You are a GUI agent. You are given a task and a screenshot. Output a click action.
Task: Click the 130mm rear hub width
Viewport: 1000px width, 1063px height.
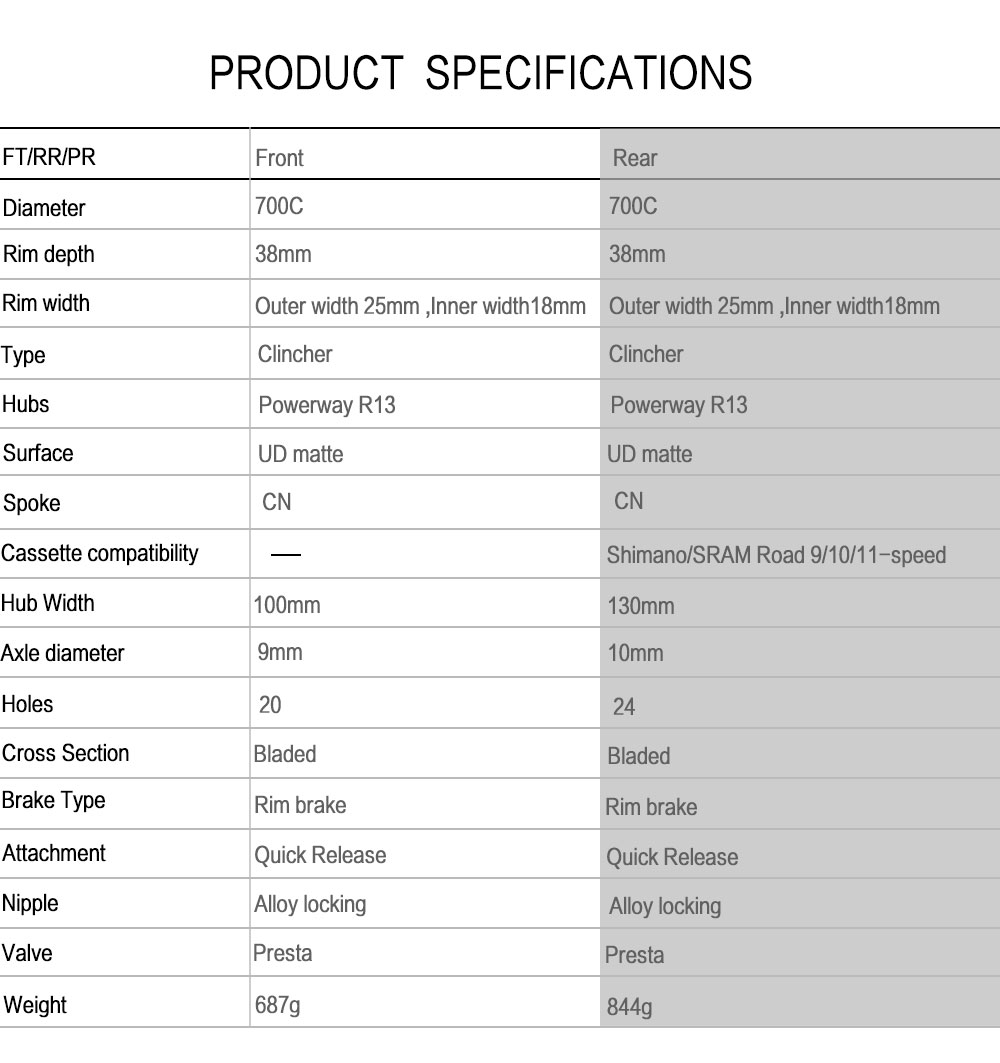(x=641, y=606)
